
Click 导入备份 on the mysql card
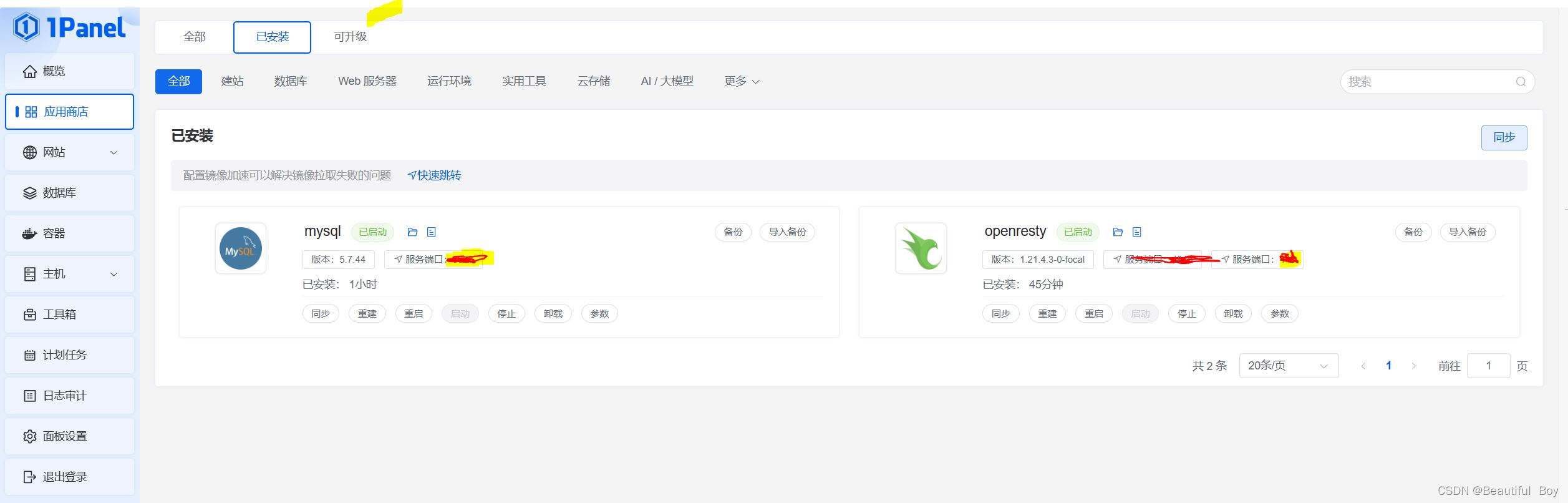point(787,232)
